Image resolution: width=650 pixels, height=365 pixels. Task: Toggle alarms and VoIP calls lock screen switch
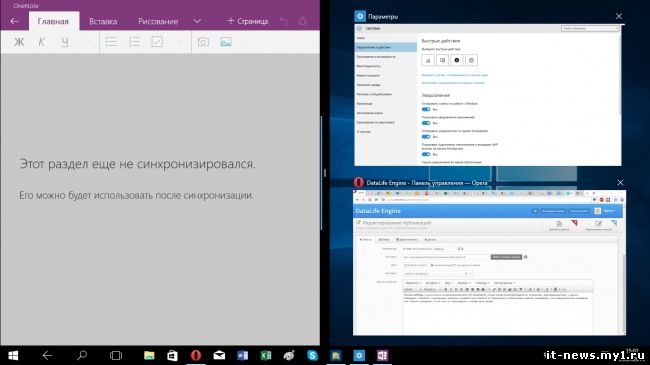click(x=426, y=154)
